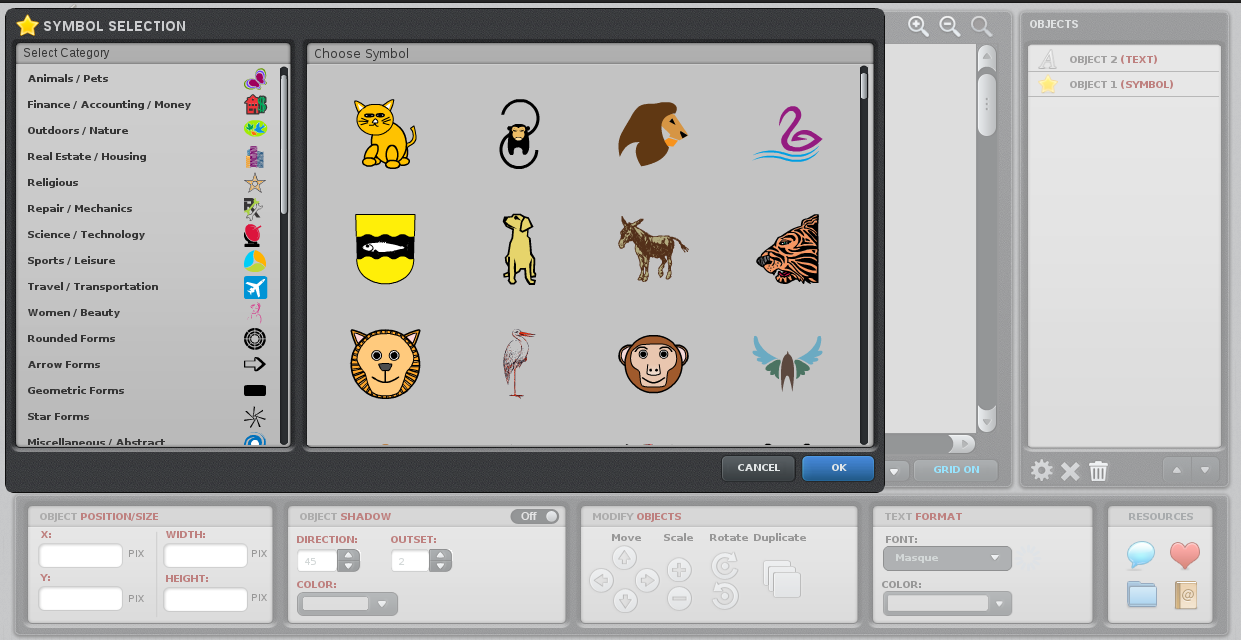The height and width of the screenshot is (640, 1241).
Task: Pick the tiger head symbol
Action: (x=787, y=249)
